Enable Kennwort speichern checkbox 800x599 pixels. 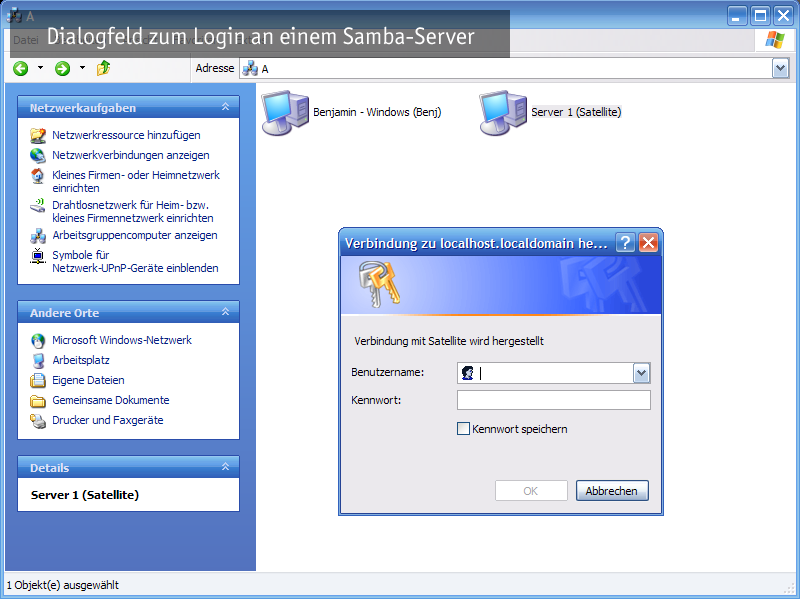click(463, 429)
